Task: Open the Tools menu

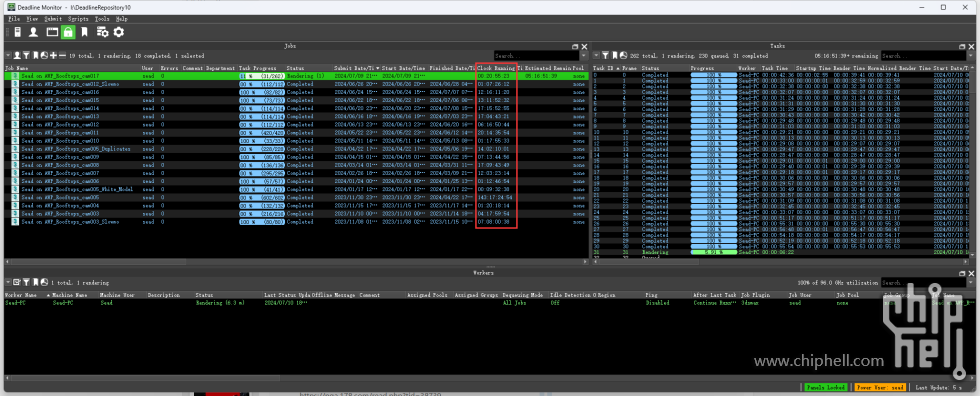Action: (x=102, y=19)
